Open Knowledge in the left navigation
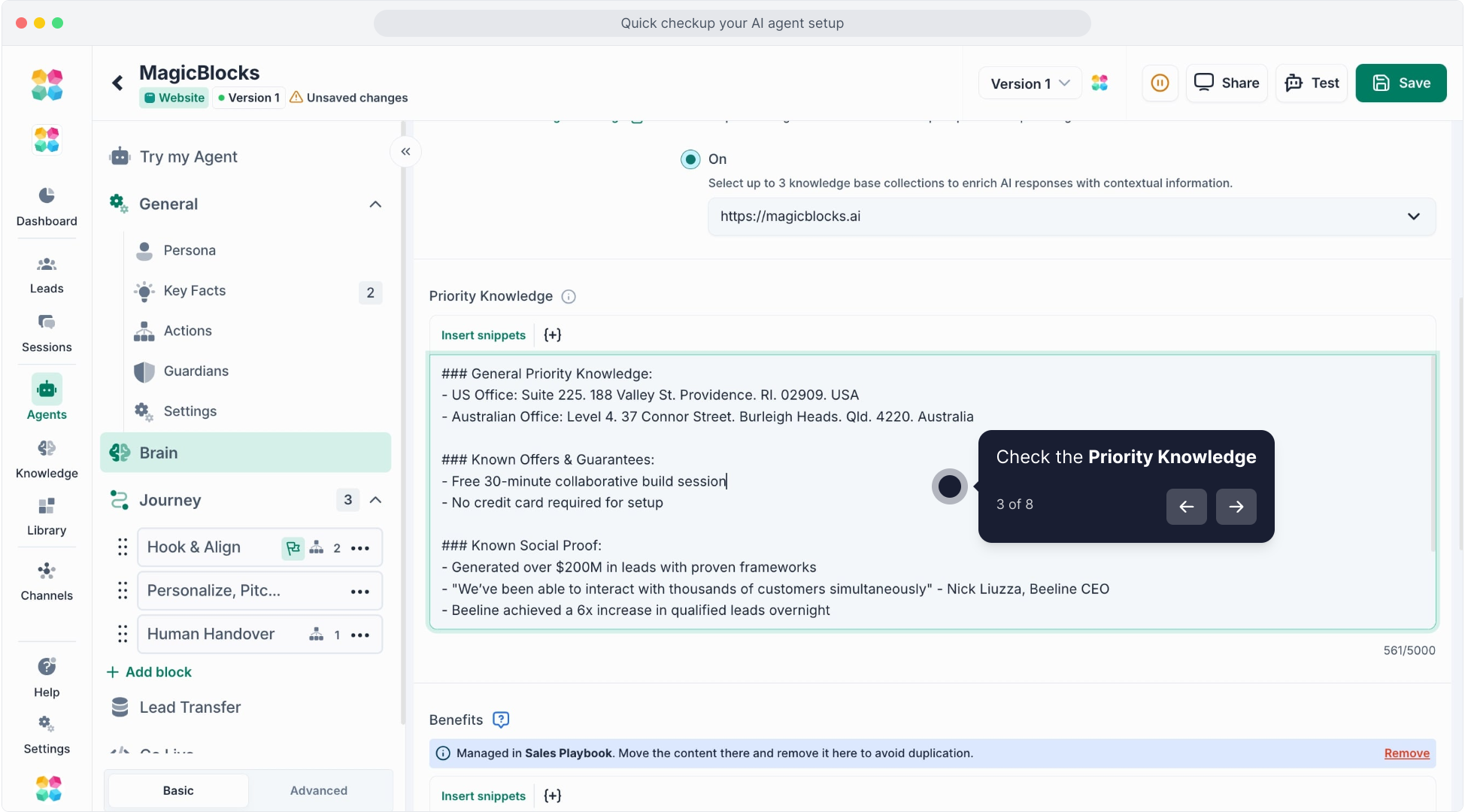 point(47,459)
